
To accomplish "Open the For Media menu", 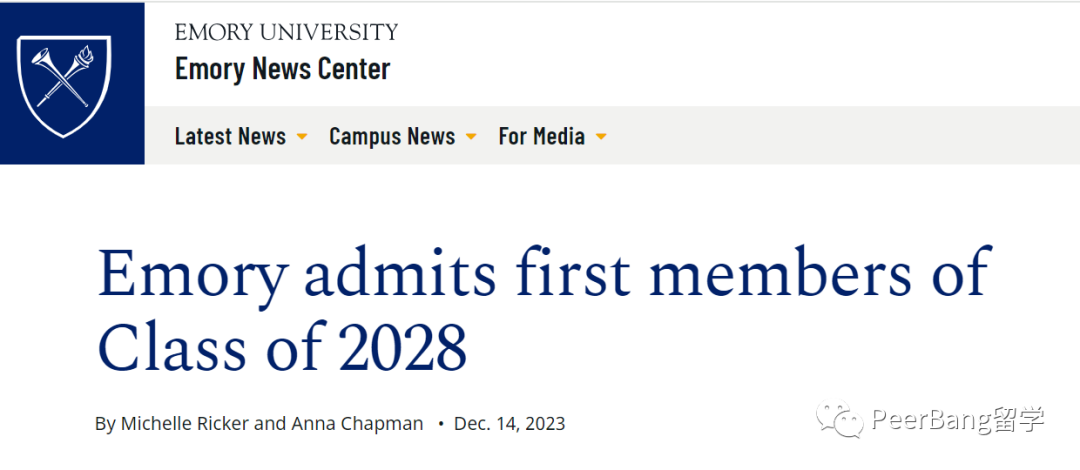I will (x=541, y=136).
